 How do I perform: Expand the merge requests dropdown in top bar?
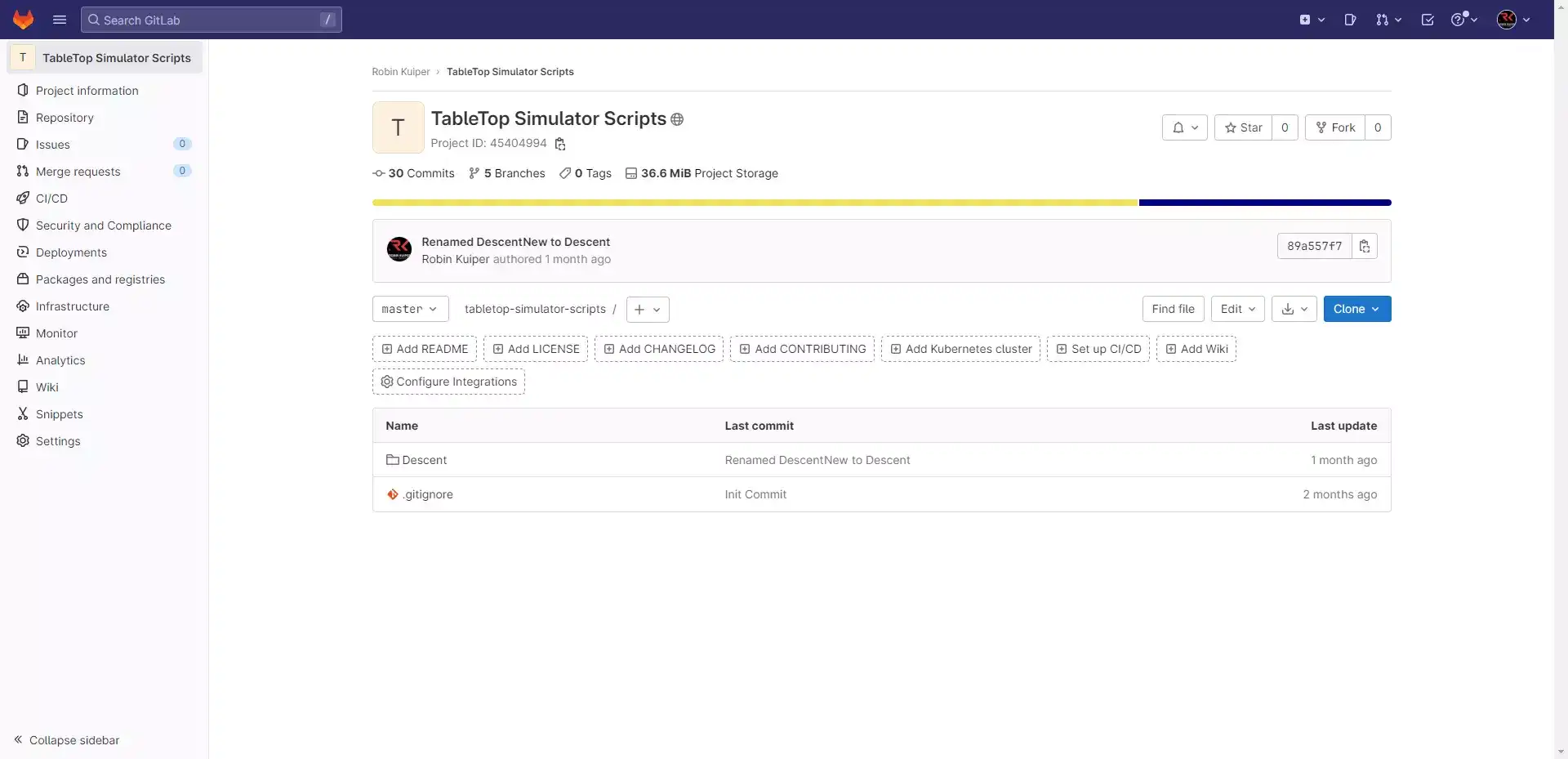pos(1388,20)
